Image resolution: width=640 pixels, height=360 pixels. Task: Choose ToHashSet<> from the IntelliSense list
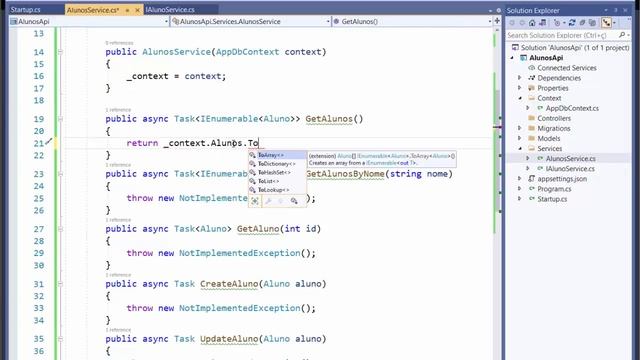[x=278, y=172]
